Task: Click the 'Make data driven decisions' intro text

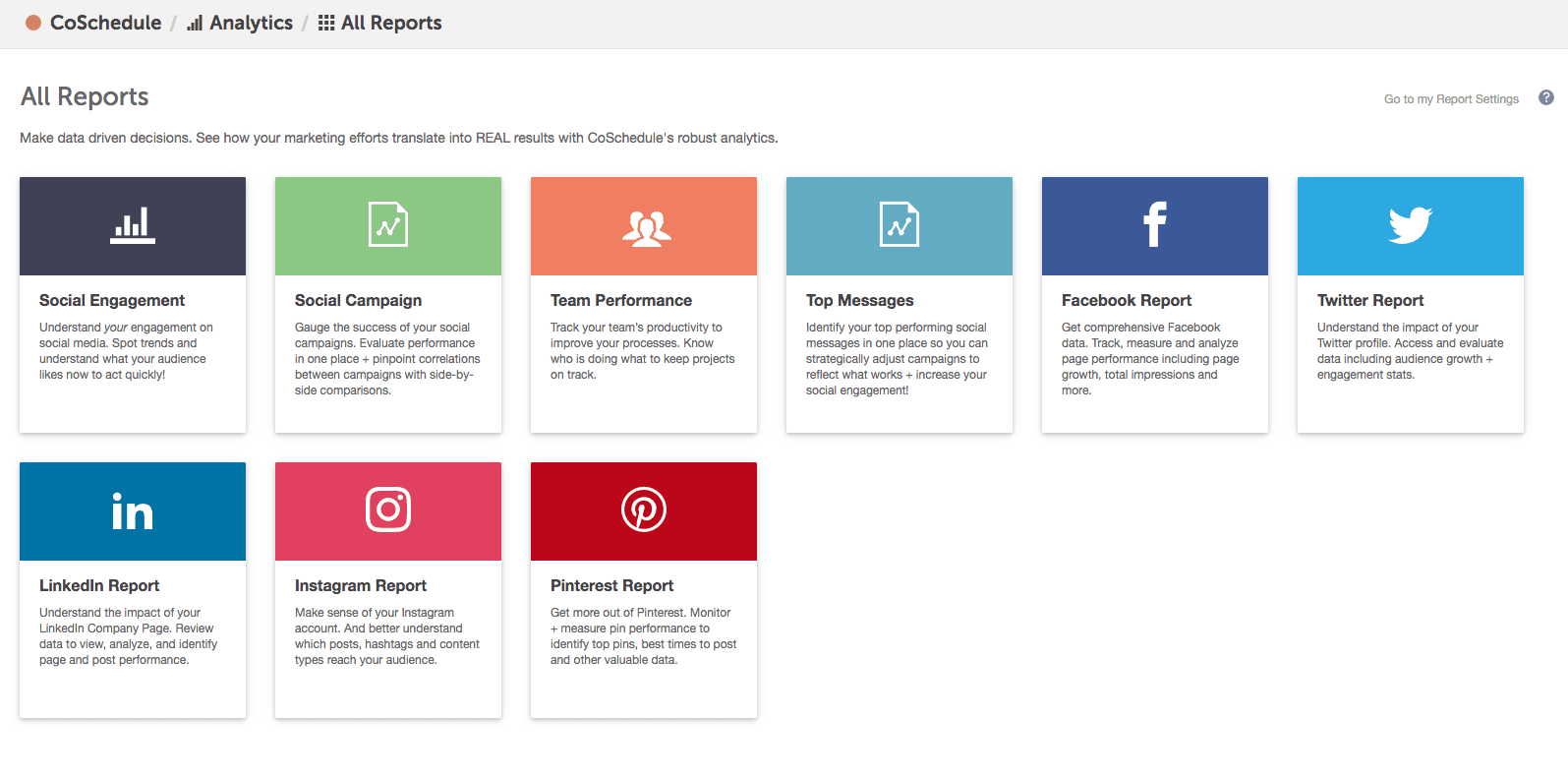Action: pos(399,138)
